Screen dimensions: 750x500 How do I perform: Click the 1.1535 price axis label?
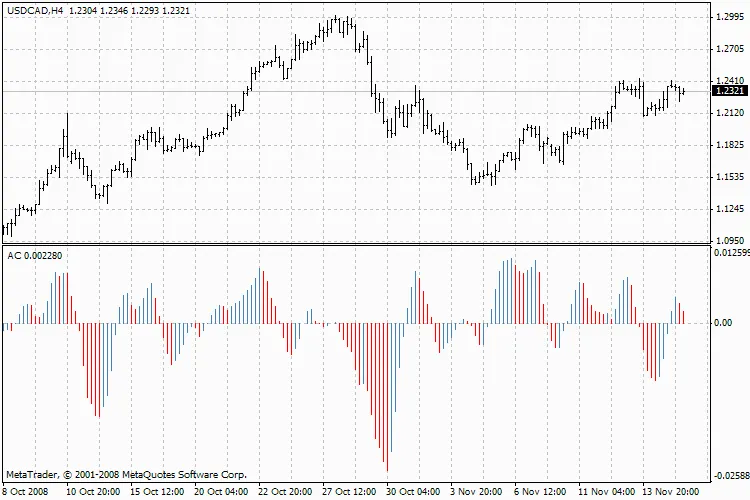[x=729, y=177]
